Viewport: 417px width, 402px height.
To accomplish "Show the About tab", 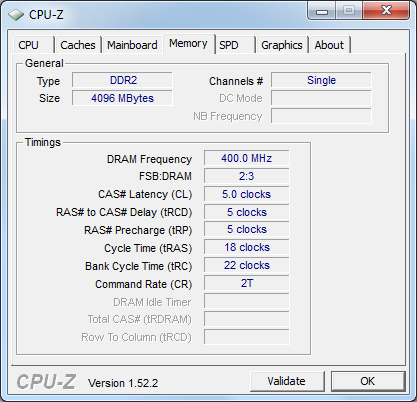I will [329, 45].
